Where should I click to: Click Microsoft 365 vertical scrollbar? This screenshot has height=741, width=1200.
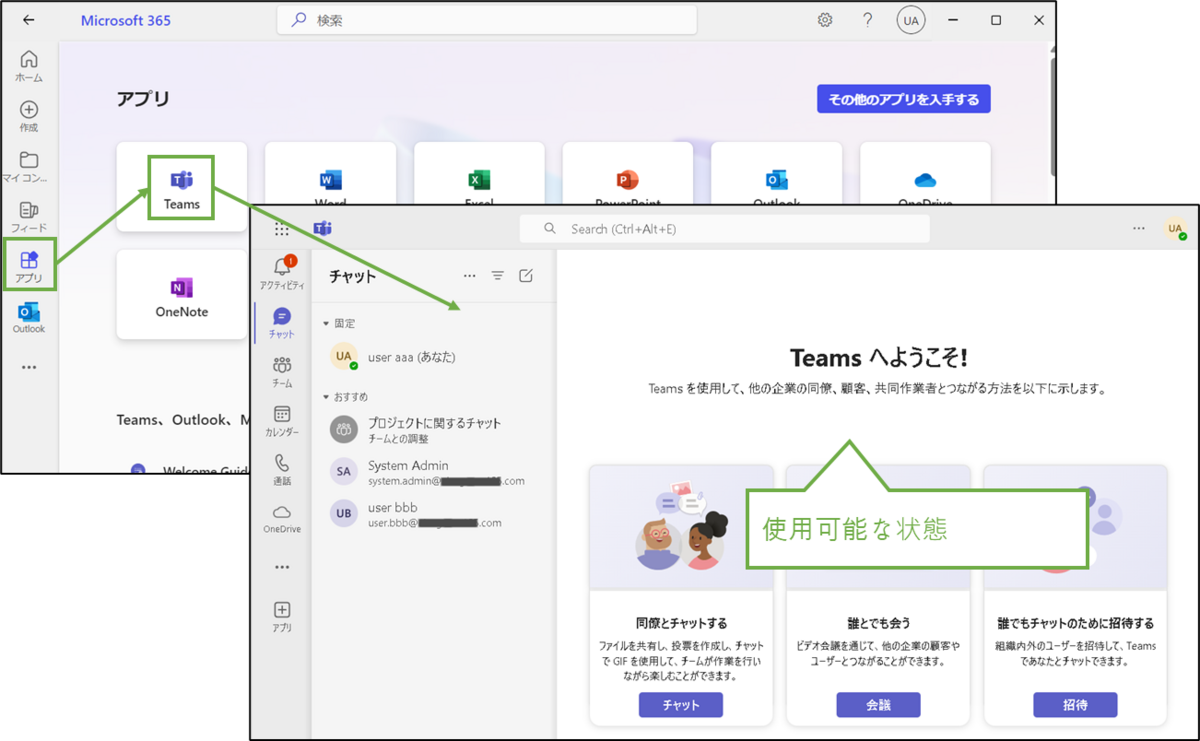point(1051,115)
